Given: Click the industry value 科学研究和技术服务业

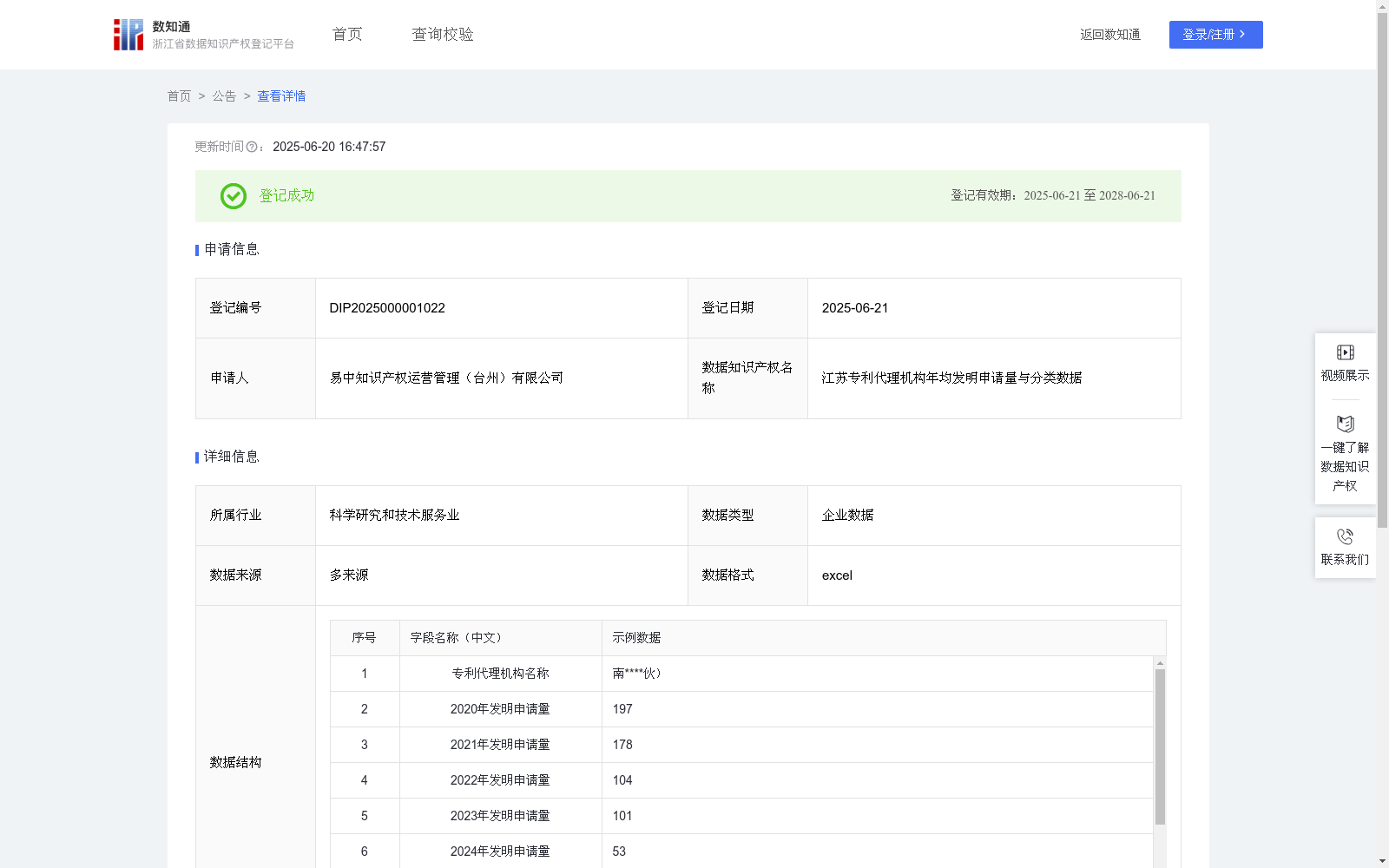Looking at the screenshot, I should (394, 516).
